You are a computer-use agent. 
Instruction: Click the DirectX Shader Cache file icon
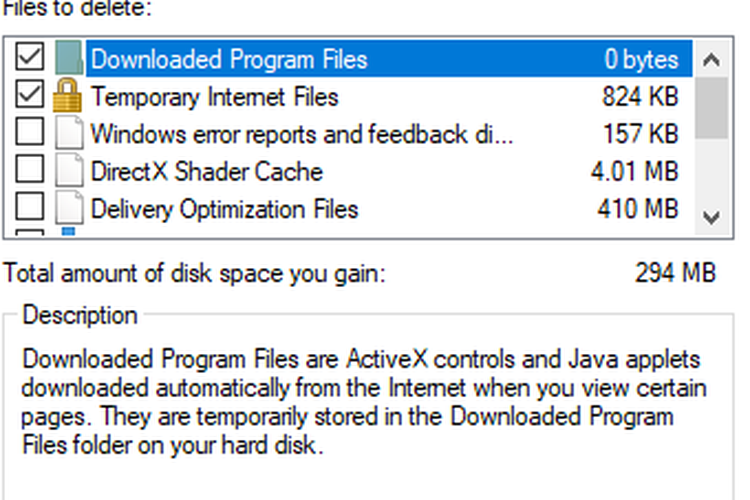(x=69, y=170)
